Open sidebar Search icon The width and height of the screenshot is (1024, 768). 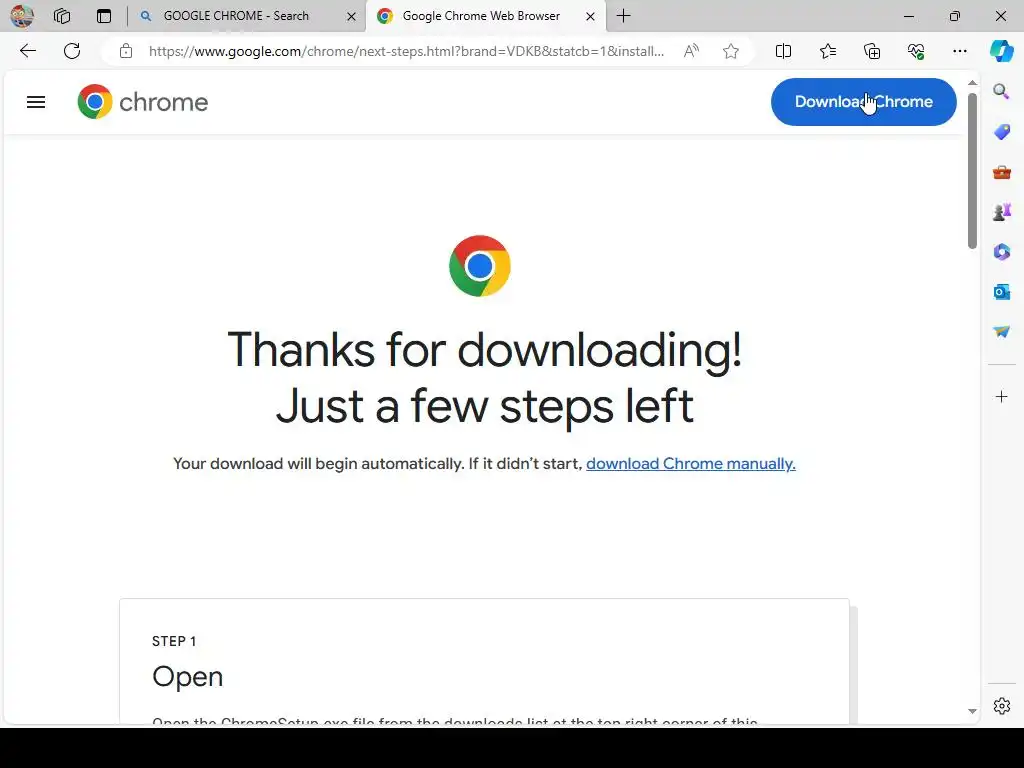(1001, 91)
